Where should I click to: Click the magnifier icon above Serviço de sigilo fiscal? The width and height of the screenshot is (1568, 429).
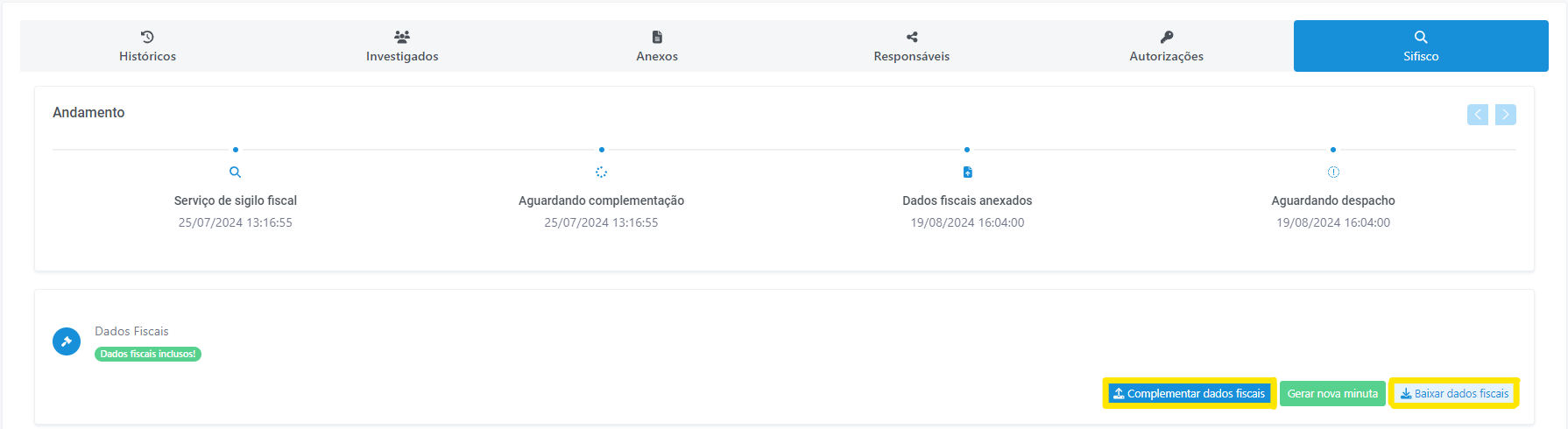[236, 172]
